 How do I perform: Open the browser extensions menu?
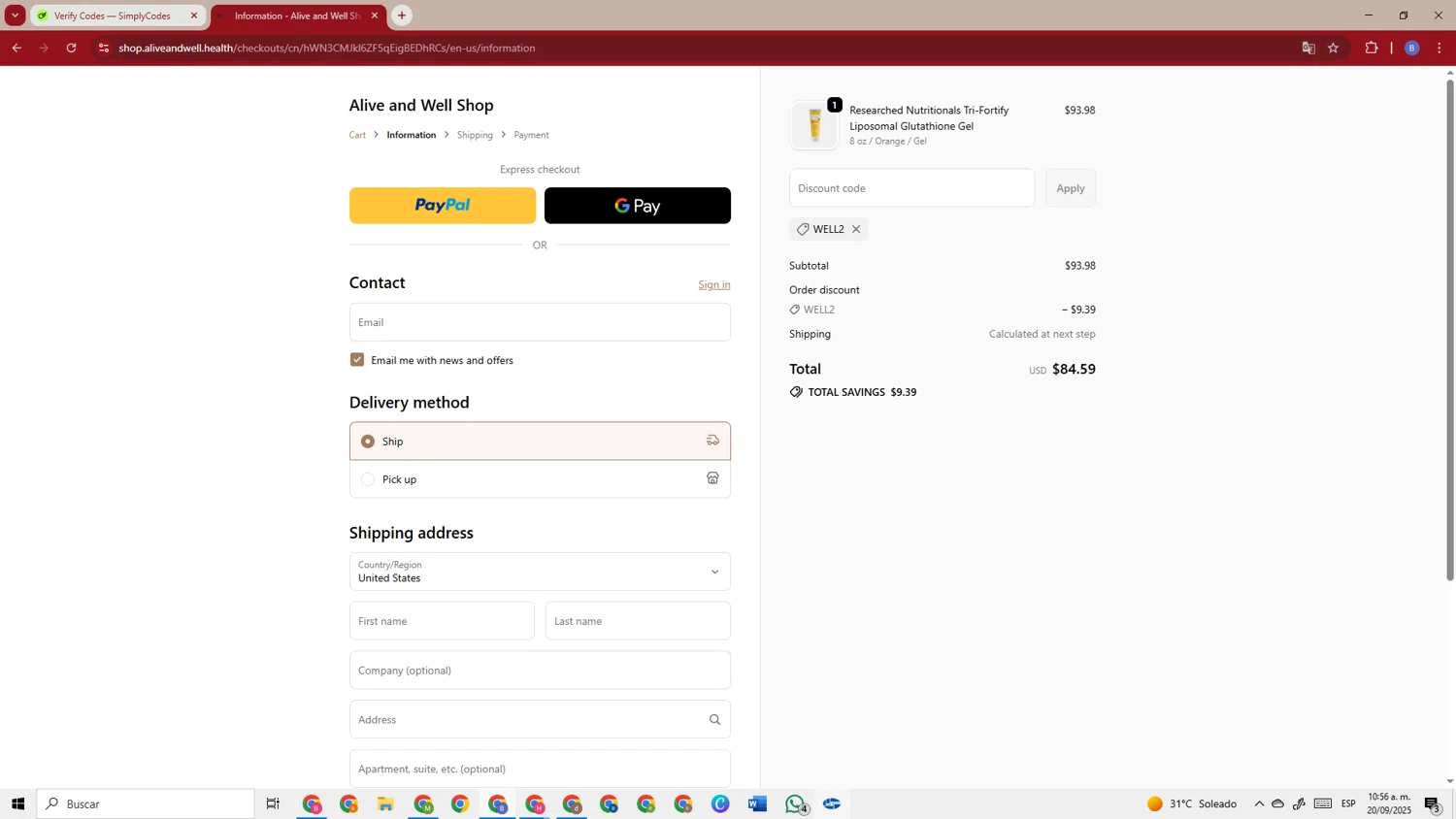pyautogui.click(x=1372, y=48)
